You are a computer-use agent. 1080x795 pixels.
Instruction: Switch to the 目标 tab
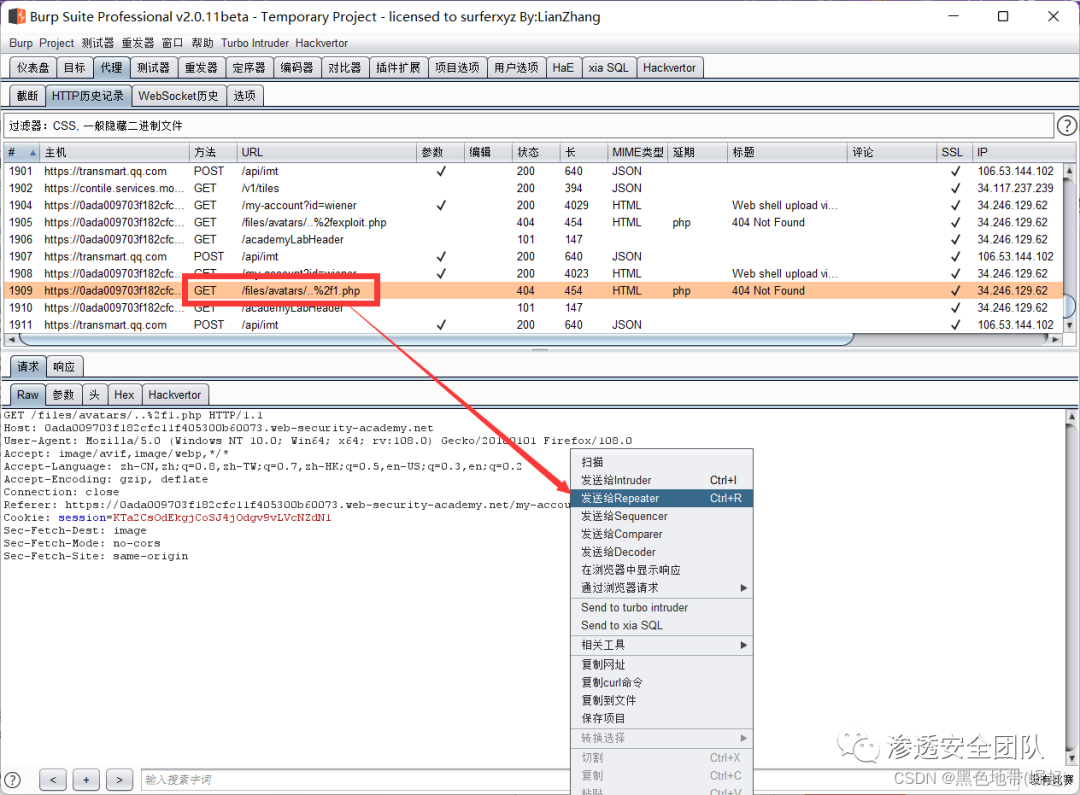click(74, 68)
